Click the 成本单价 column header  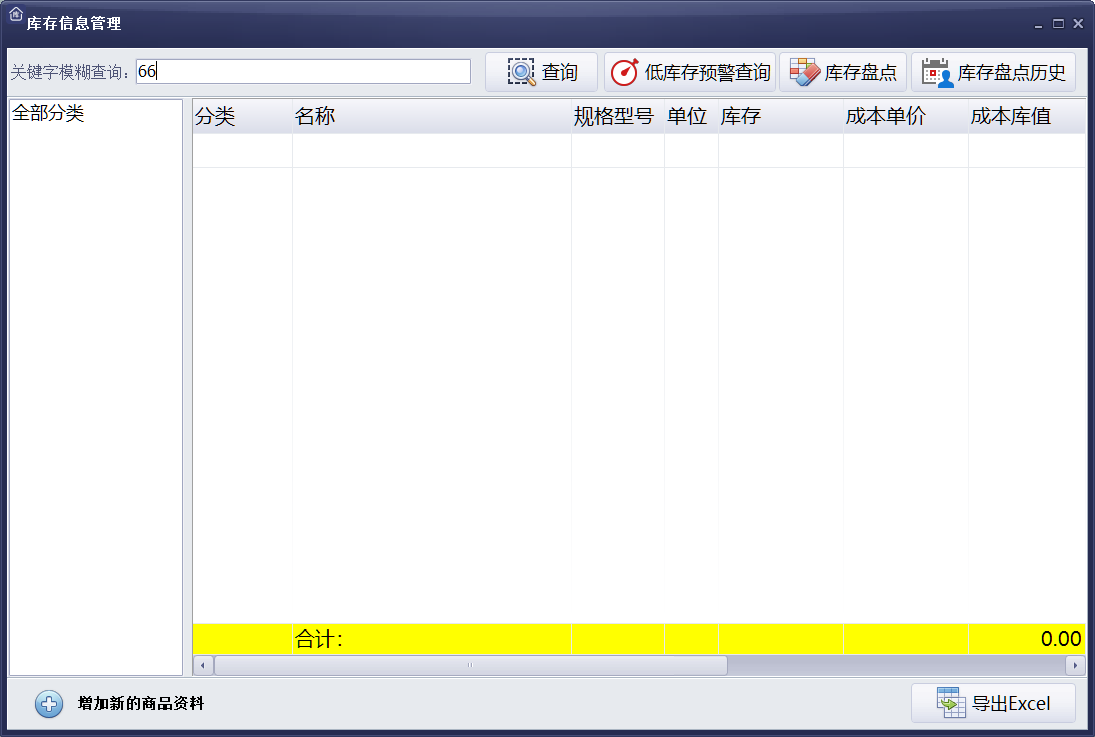(x=906, y=116)
